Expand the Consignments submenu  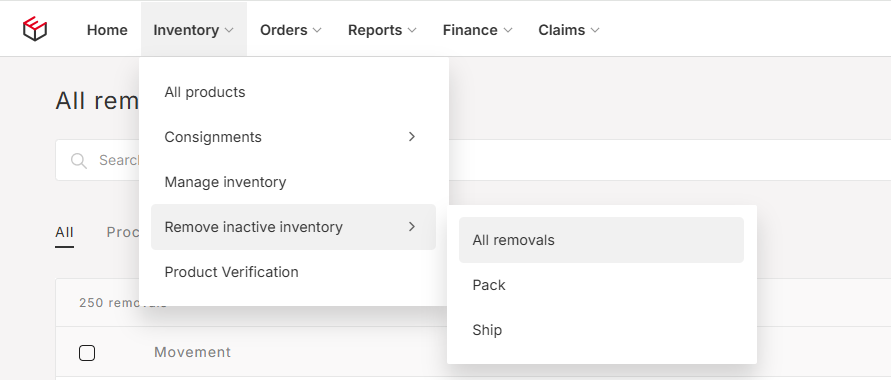(x=293, y=137)
